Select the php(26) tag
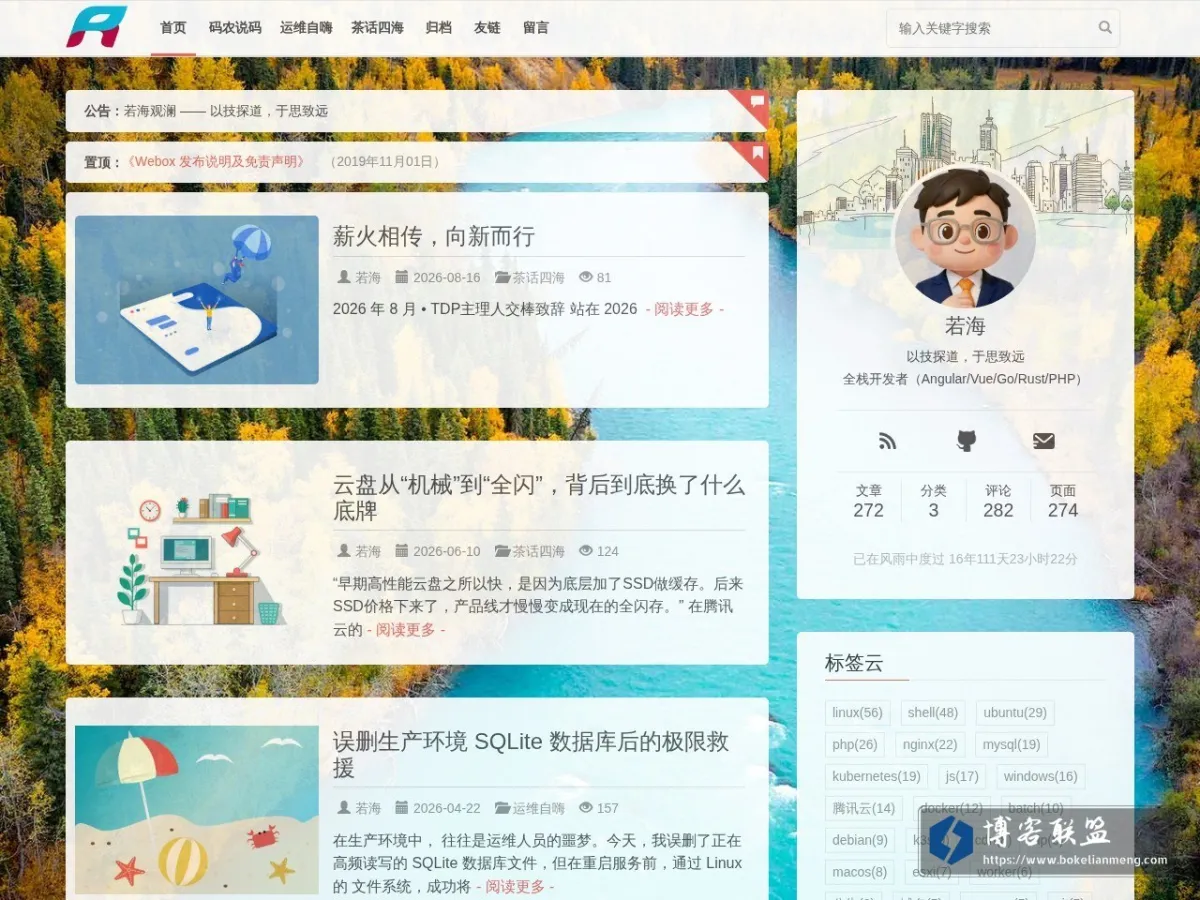This screenshot has height=900, width=1200. 855,745
